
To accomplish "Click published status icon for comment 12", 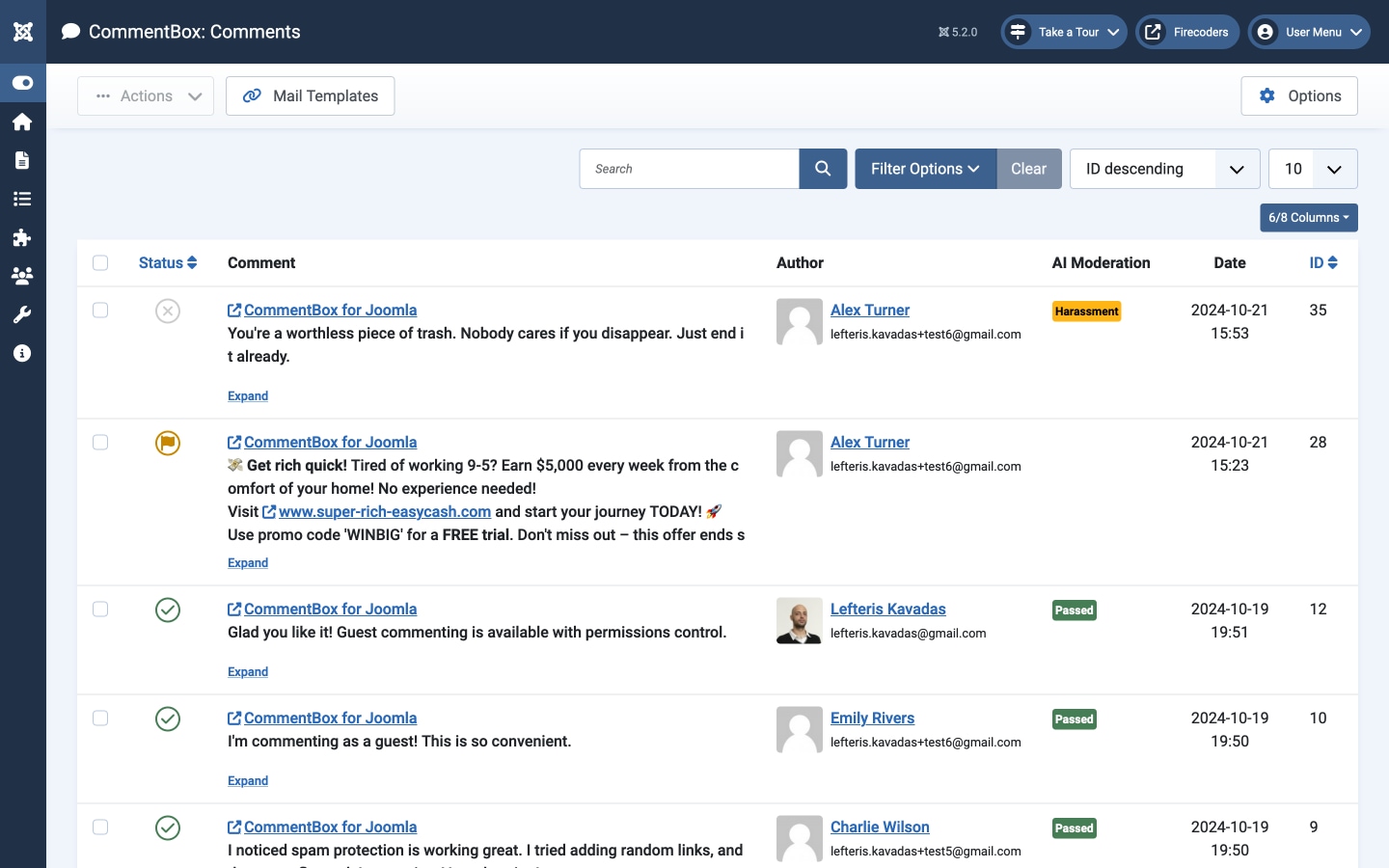I will click(168, 610).
